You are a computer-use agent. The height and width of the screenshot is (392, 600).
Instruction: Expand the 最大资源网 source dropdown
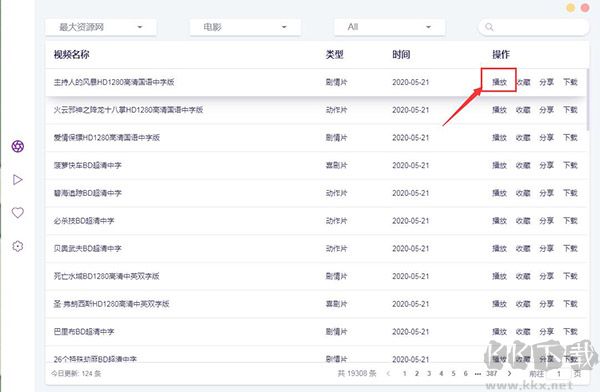tap(101, 27)
